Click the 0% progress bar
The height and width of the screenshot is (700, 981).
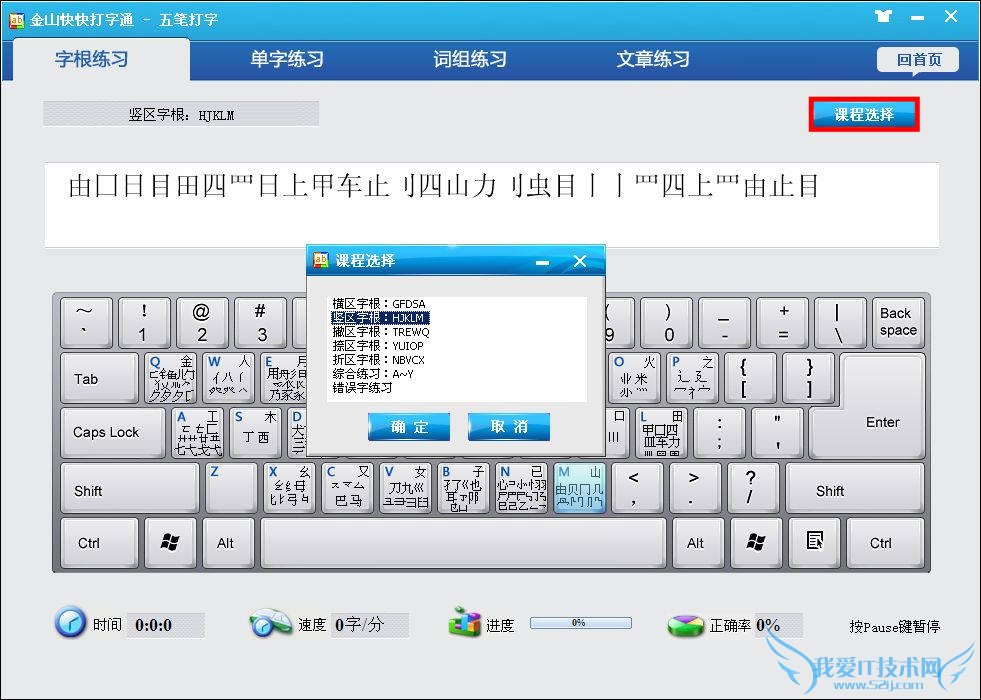coord(581,623)
